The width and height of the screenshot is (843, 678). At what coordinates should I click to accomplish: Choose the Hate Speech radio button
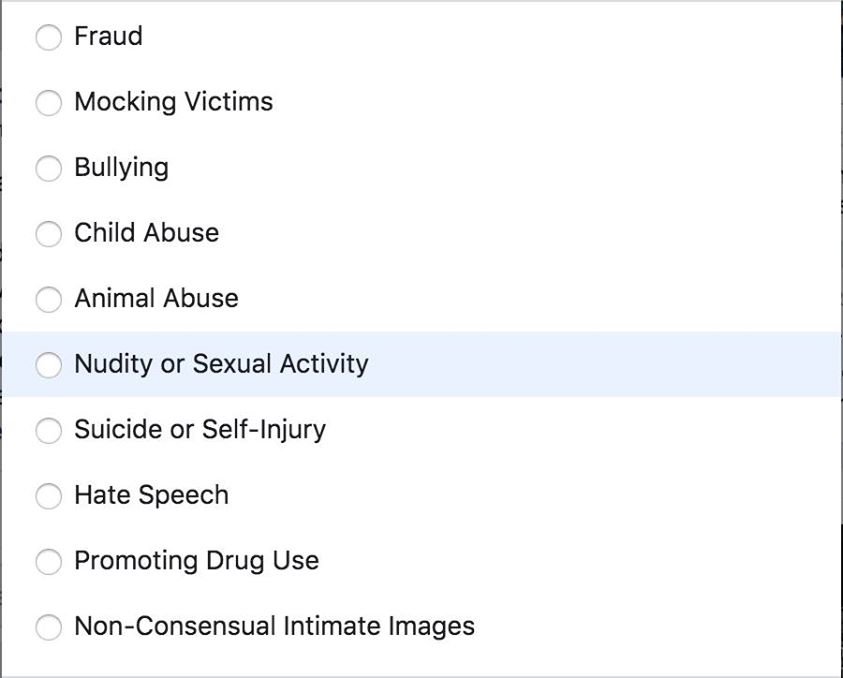pyautogui.click(x=48, y=496)
